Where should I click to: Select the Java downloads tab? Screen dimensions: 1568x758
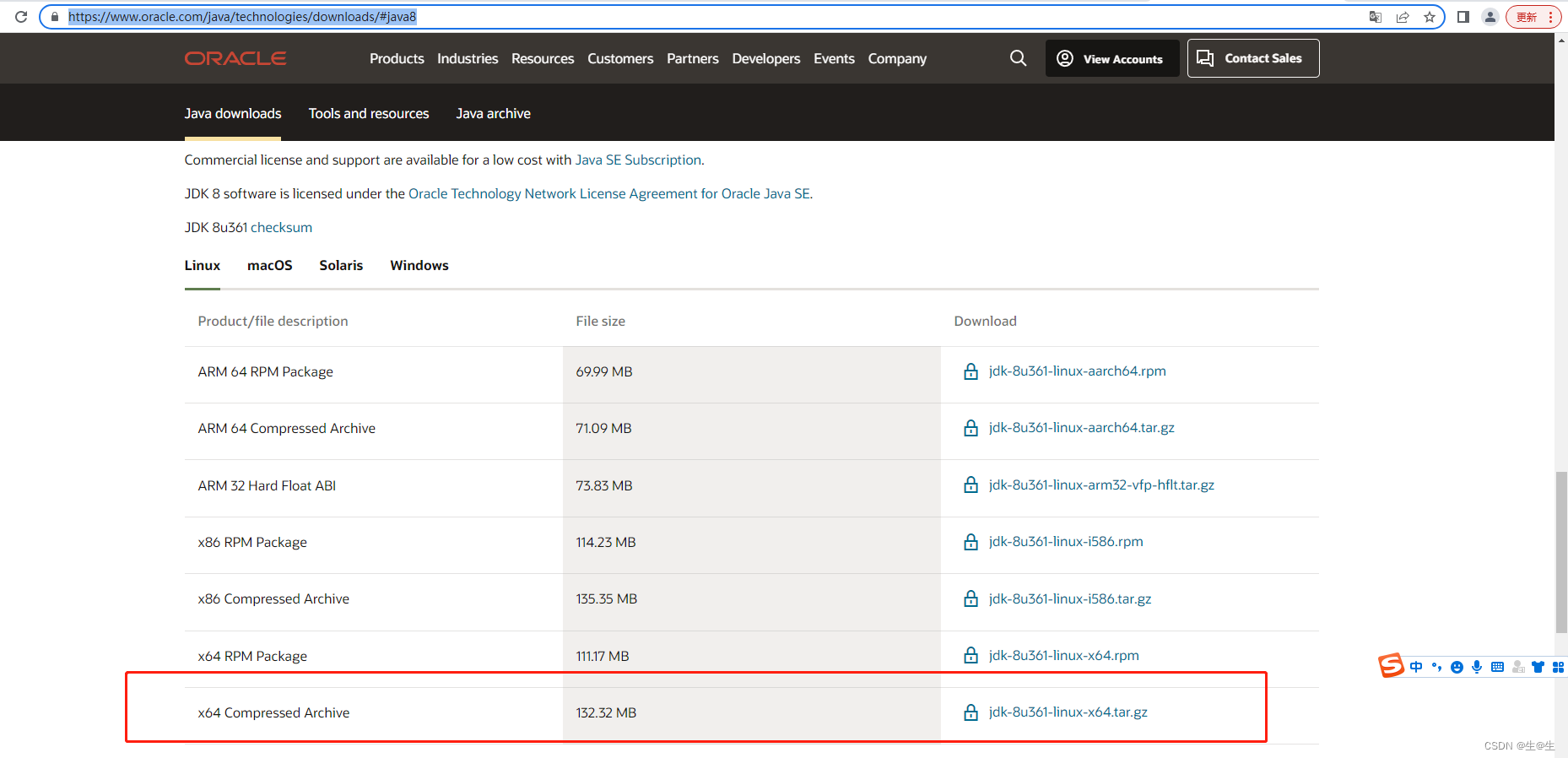[233, 113]
